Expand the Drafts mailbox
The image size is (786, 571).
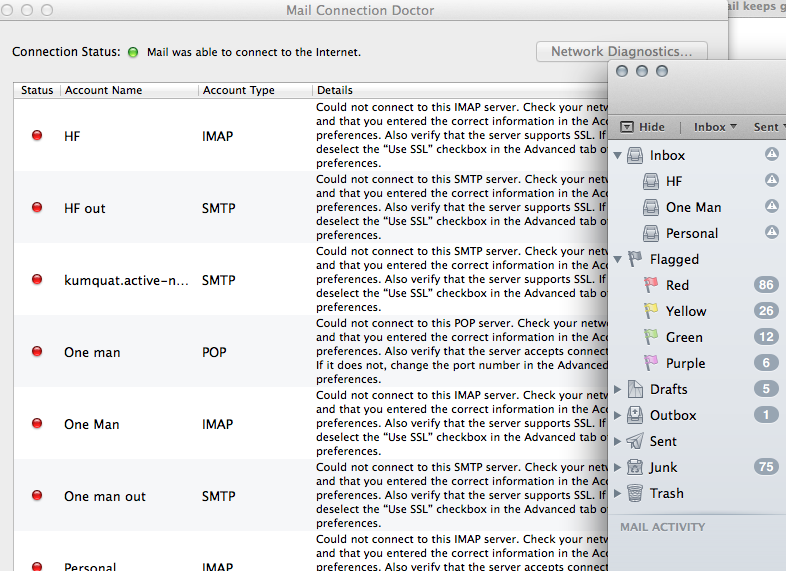pos(618,389)
